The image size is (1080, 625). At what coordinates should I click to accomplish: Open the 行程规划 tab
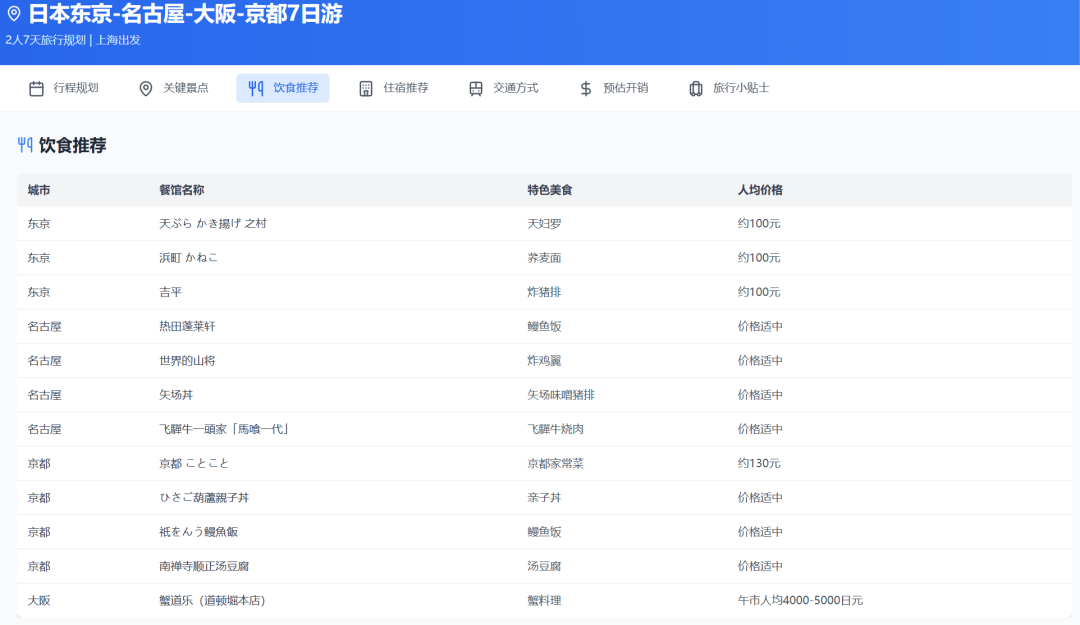pos(64,88)
